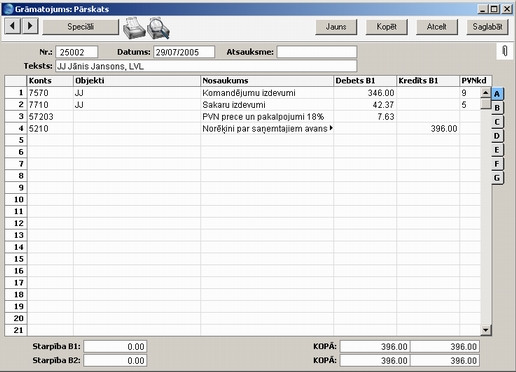Select row number 1 header
Screen dimensions: 516x372
16,93
